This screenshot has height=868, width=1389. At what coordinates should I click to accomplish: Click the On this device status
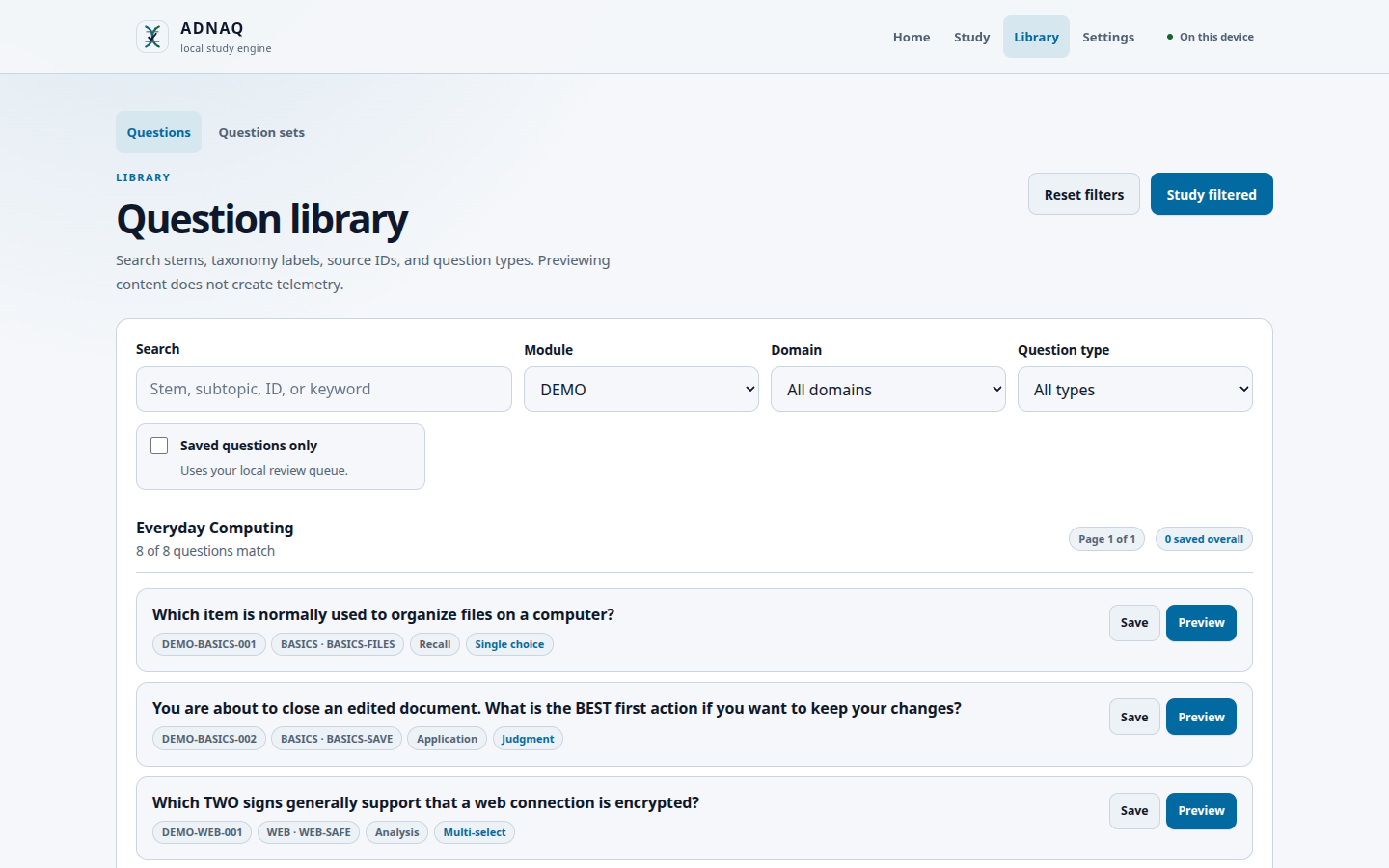click(x=1211, y=37)
